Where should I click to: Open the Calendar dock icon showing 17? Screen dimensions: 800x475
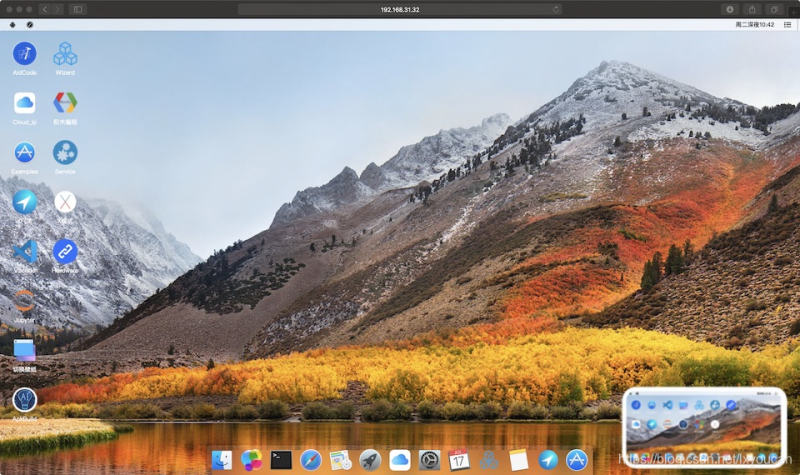point(459,460)
